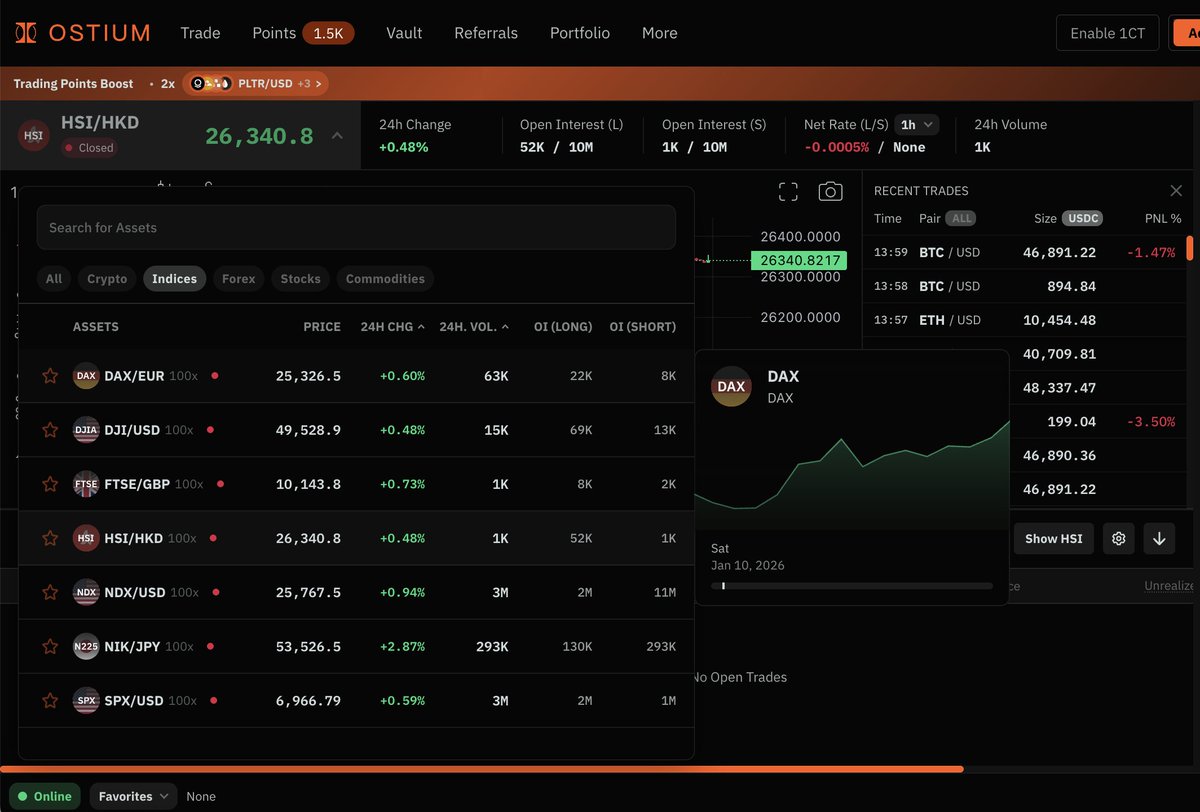Screen dimensions: 1200x812
Task: Click the DAX icon in preview card
Action: click(731, 386)
